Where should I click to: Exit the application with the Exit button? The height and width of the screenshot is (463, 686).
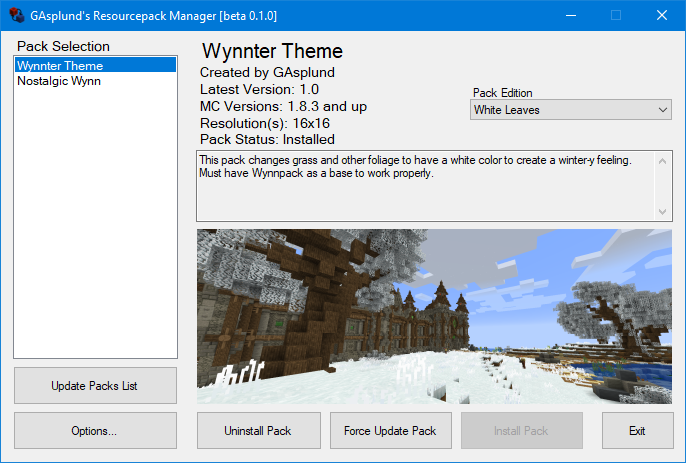637,431
